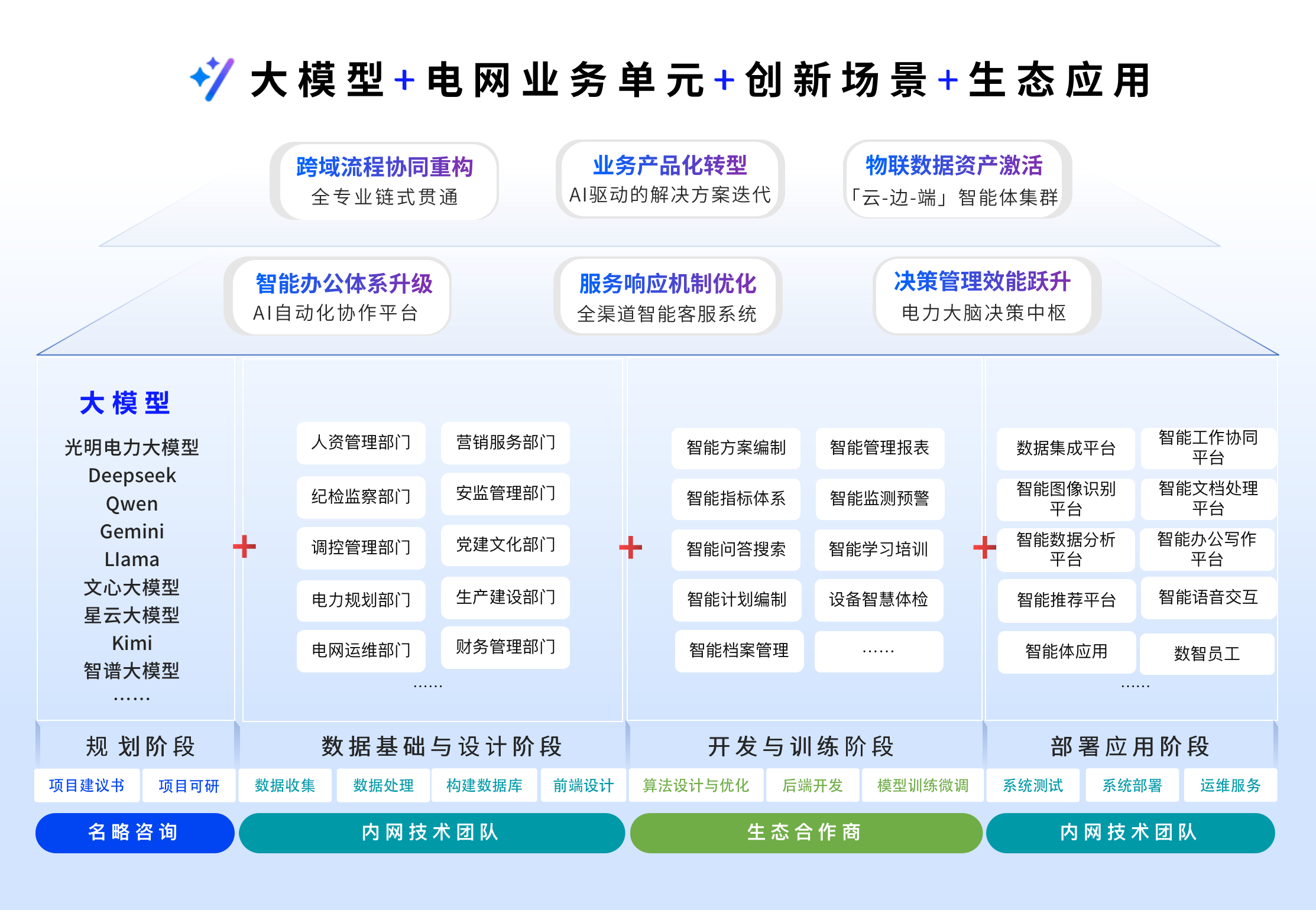Select the 业务产品化转型 card
Screen dimensions: 1316x910
(670, 178)
